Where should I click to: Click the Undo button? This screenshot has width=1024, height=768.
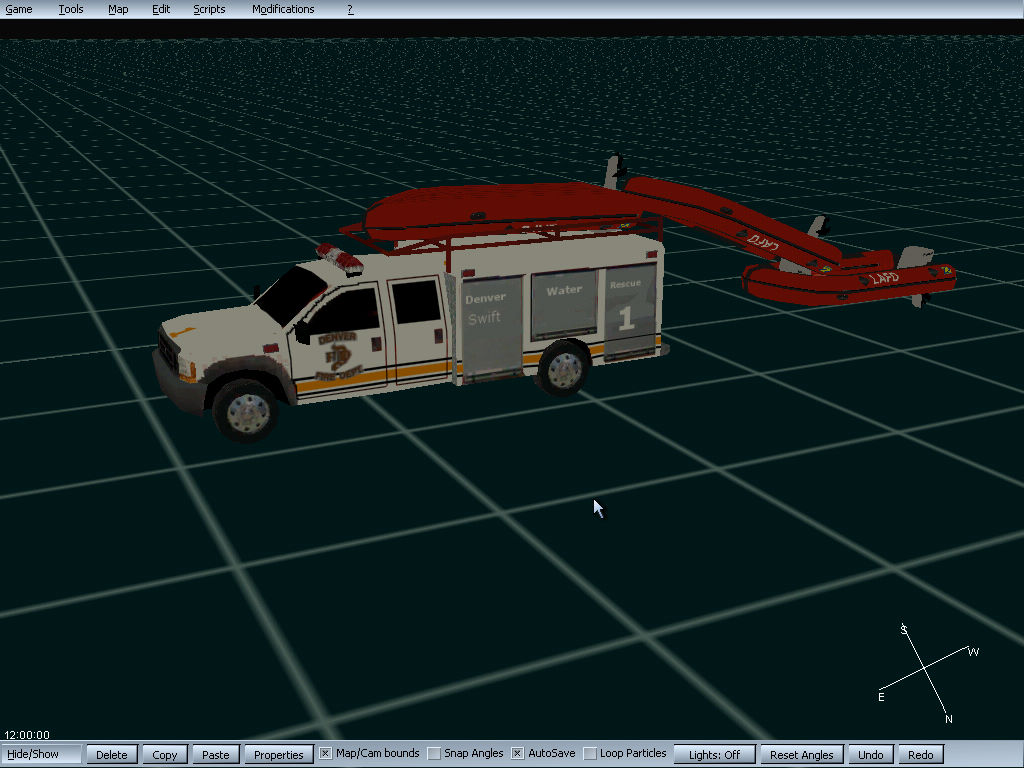point(871,755)
